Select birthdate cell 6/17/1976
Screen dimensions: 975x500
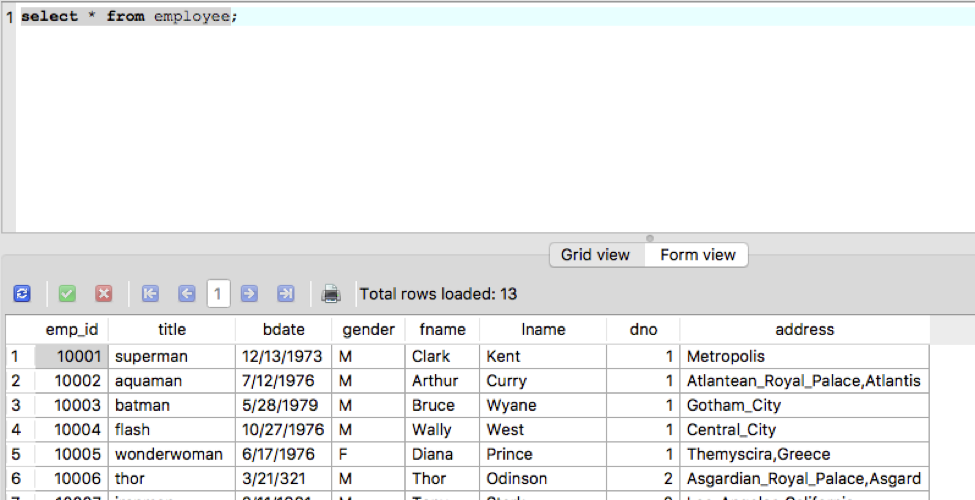pos(284,454)
